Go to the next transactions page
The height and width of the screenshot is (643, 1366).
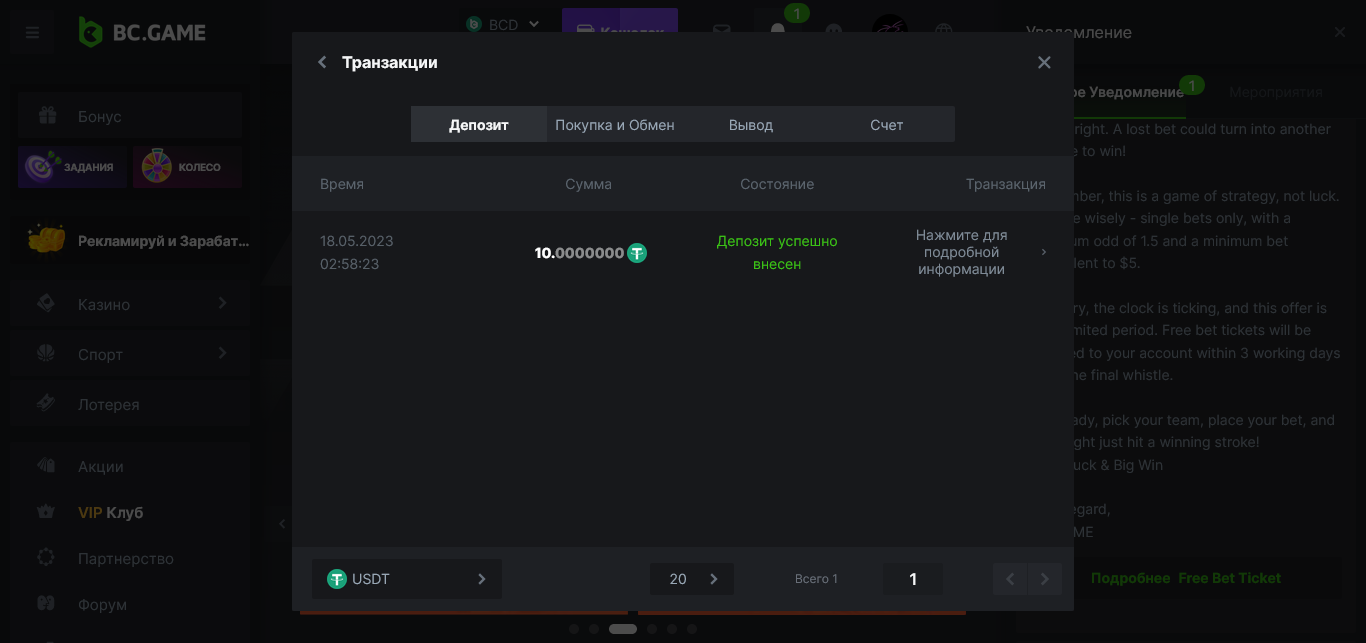[x=1045, y=579]
